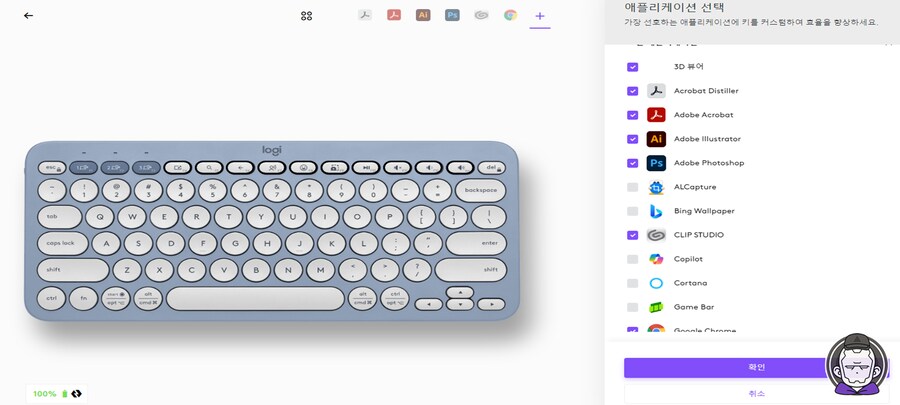This screenshot has width=900, height=405.
Task: Check the Copilot checkbox
Action: tap(633, 259)
